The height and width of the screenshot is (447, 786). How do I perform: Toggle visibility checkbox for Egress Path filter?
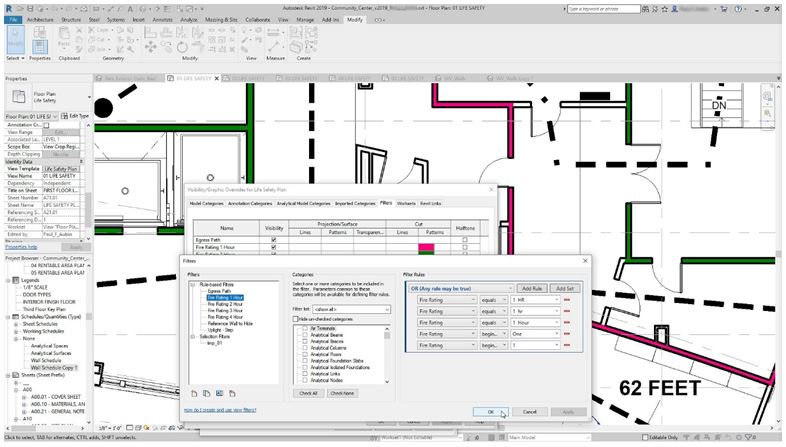point(274,240)
